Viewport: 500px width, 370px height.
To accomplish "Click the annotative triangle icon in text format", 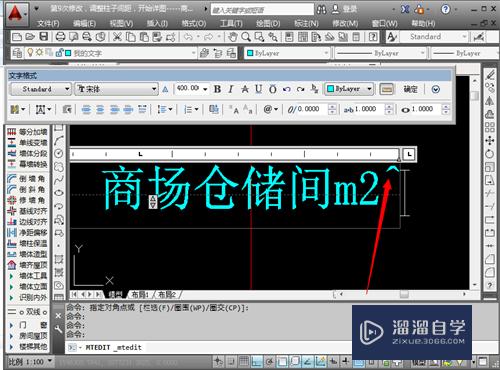I will [x=165, y=89].
